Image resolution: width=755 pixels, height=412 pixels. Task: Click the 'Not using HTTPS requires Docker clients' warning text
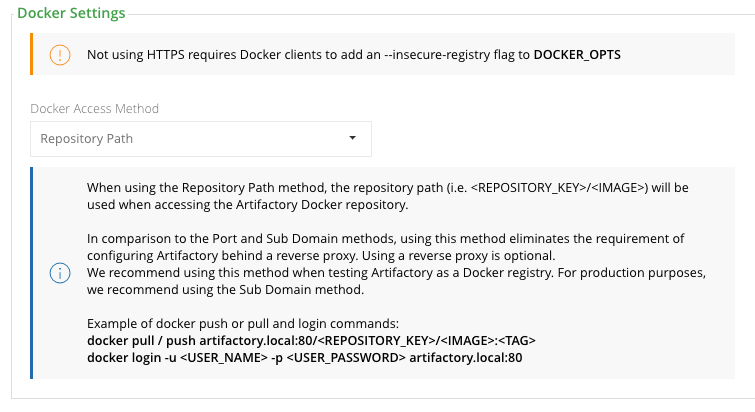coord(353,55)
